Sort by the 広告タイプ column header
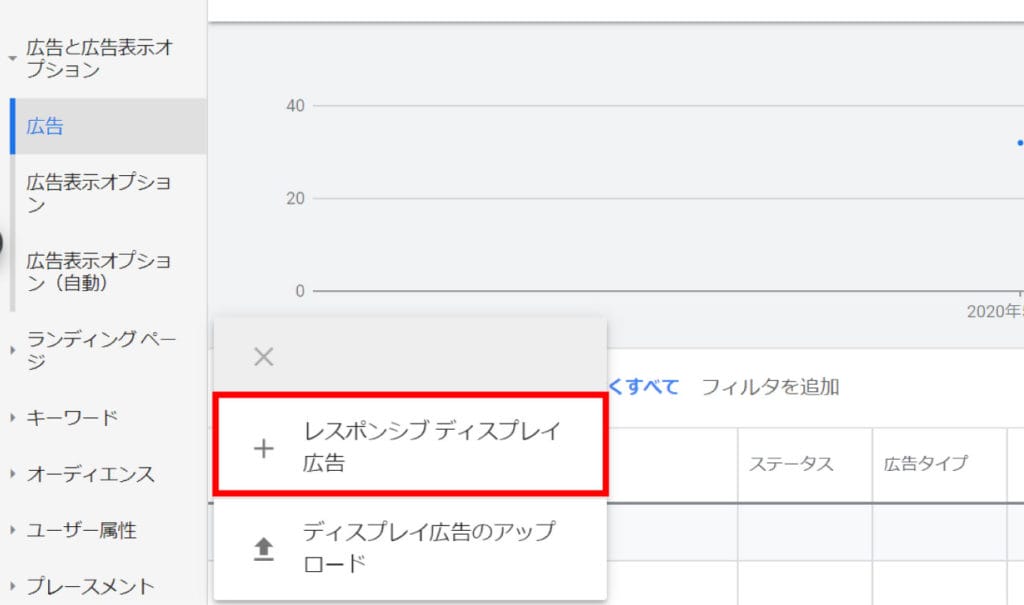Screen dimensions: 1024x605 point(925,464)
